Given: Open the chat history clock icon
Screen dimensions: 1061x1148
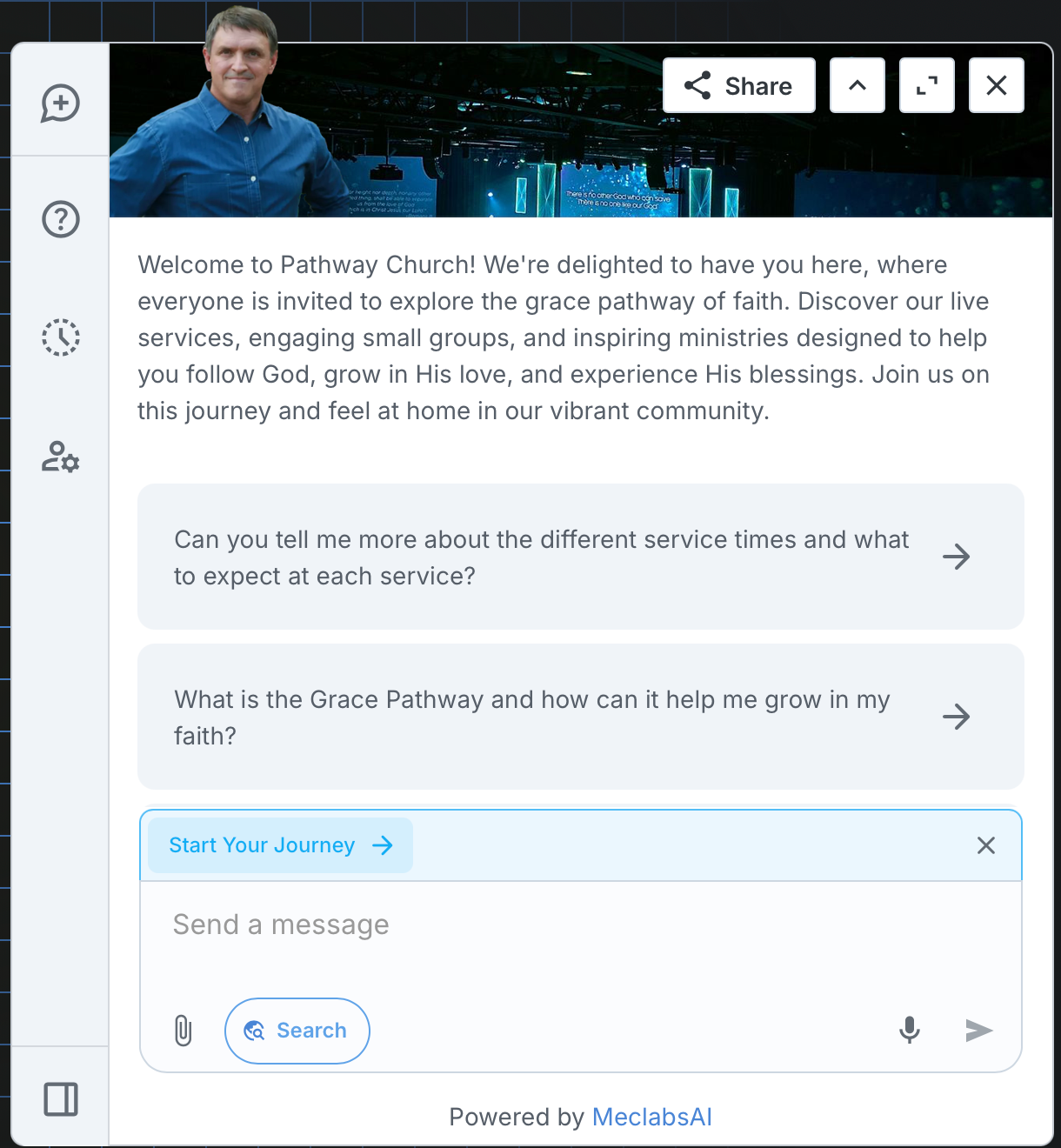Looking at the screenshot, I should (61, 337).
